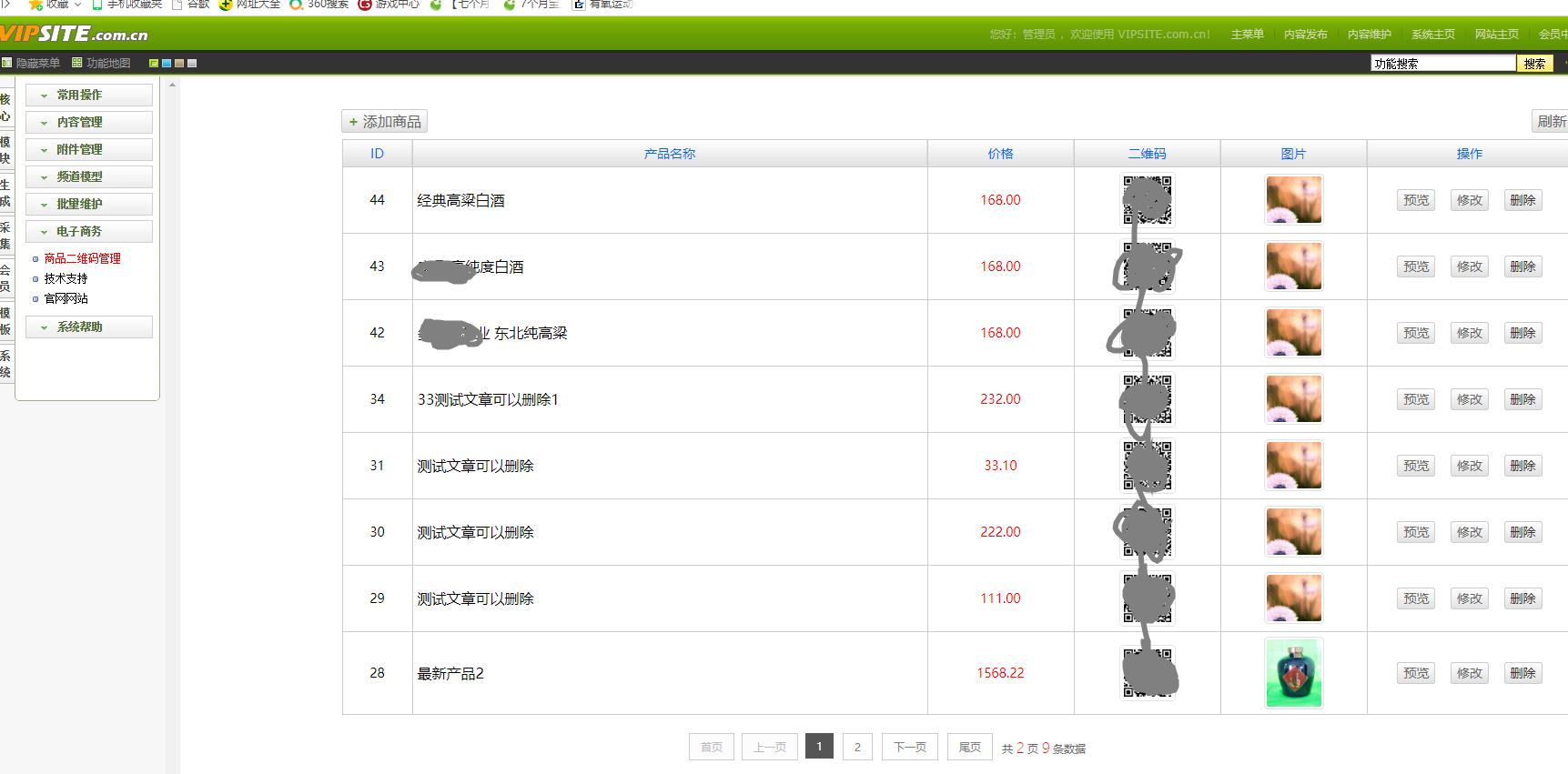Click the 网址大全 bookmark icon
Viewport: 1568px width, 774px height.
[x=226, y=5]
